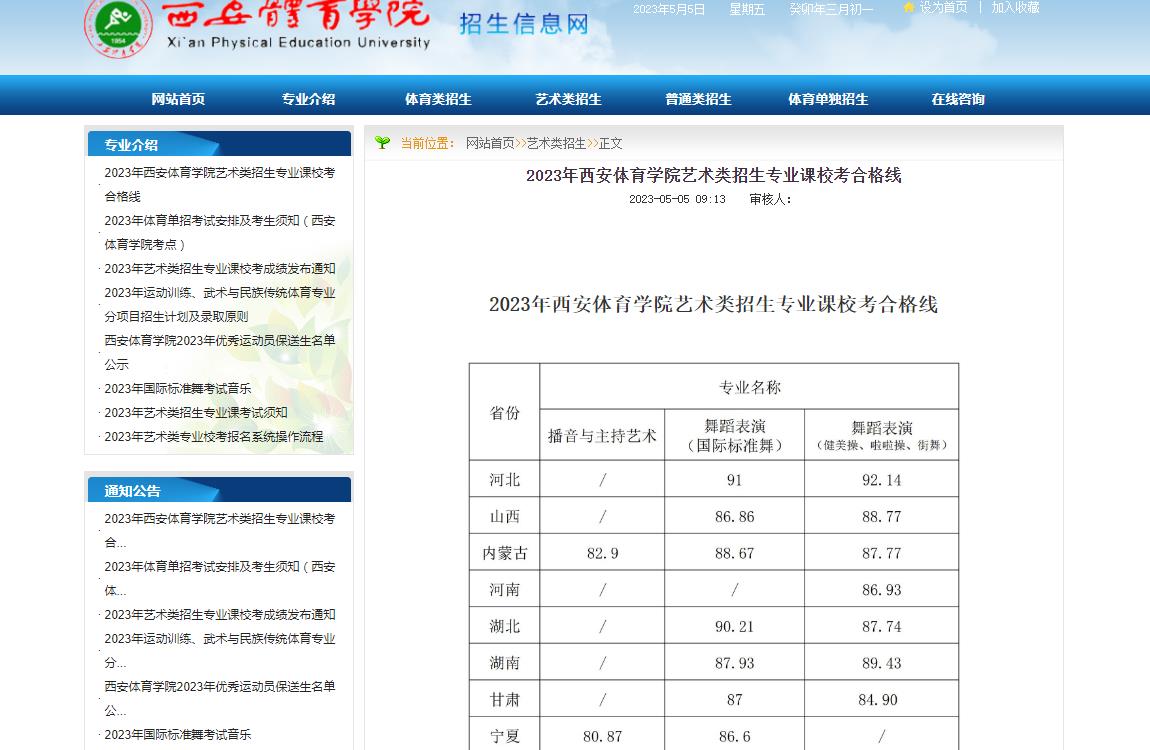This screenshot has width=1150, height=750.
Task: Open 2023年艺术类招生专业课考试须知 link
Action: click(x=196, y=412)
